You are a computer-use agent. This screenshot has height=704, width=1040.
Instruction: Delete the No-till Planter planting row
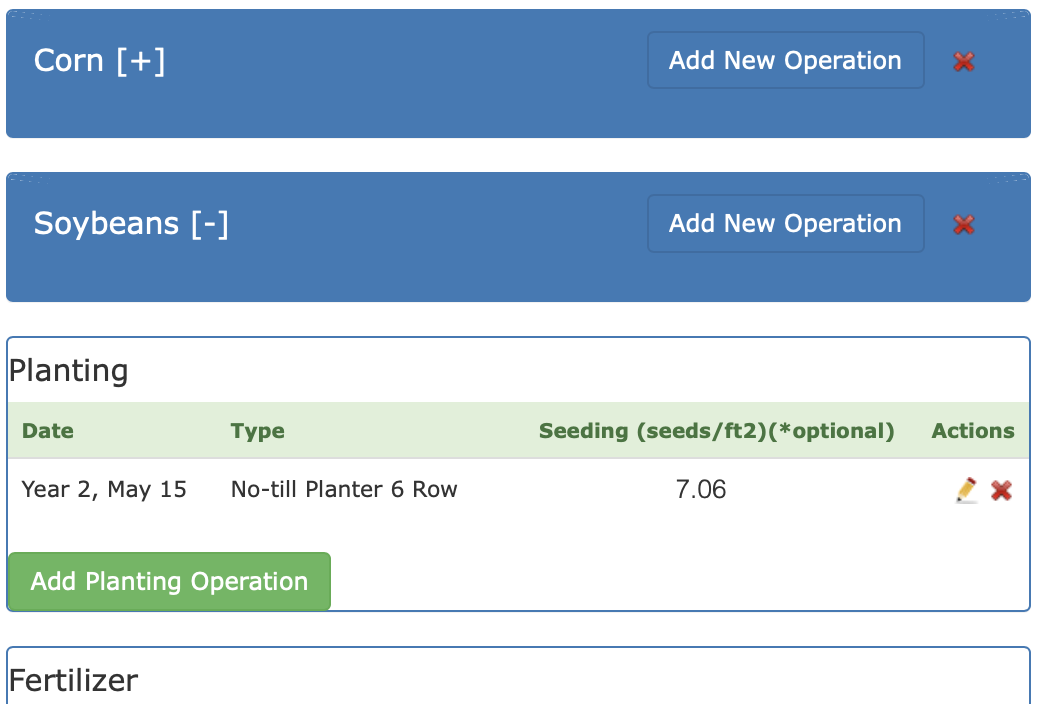pos(1001,491)
